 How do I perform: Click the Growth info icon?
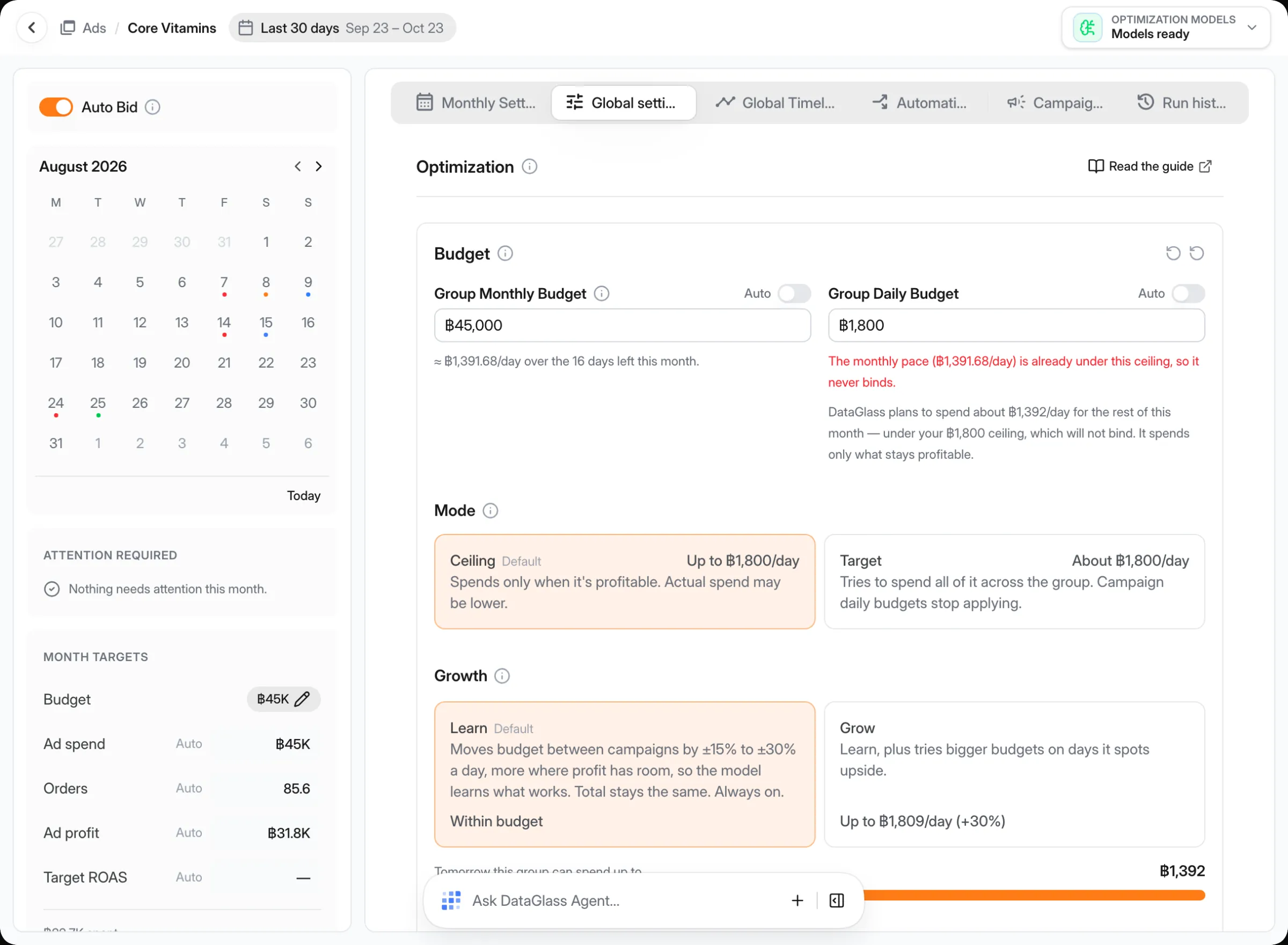(502, 676)
